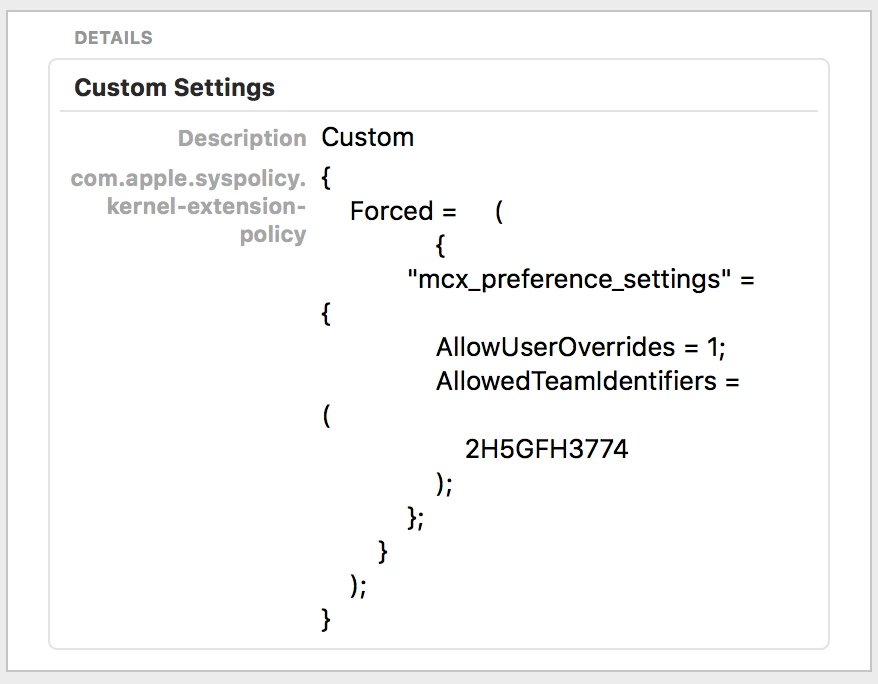Screen dimensions: 878x684
Task: Click the AllowedTeamIdentifiers = line
Action: click(588, 381)
